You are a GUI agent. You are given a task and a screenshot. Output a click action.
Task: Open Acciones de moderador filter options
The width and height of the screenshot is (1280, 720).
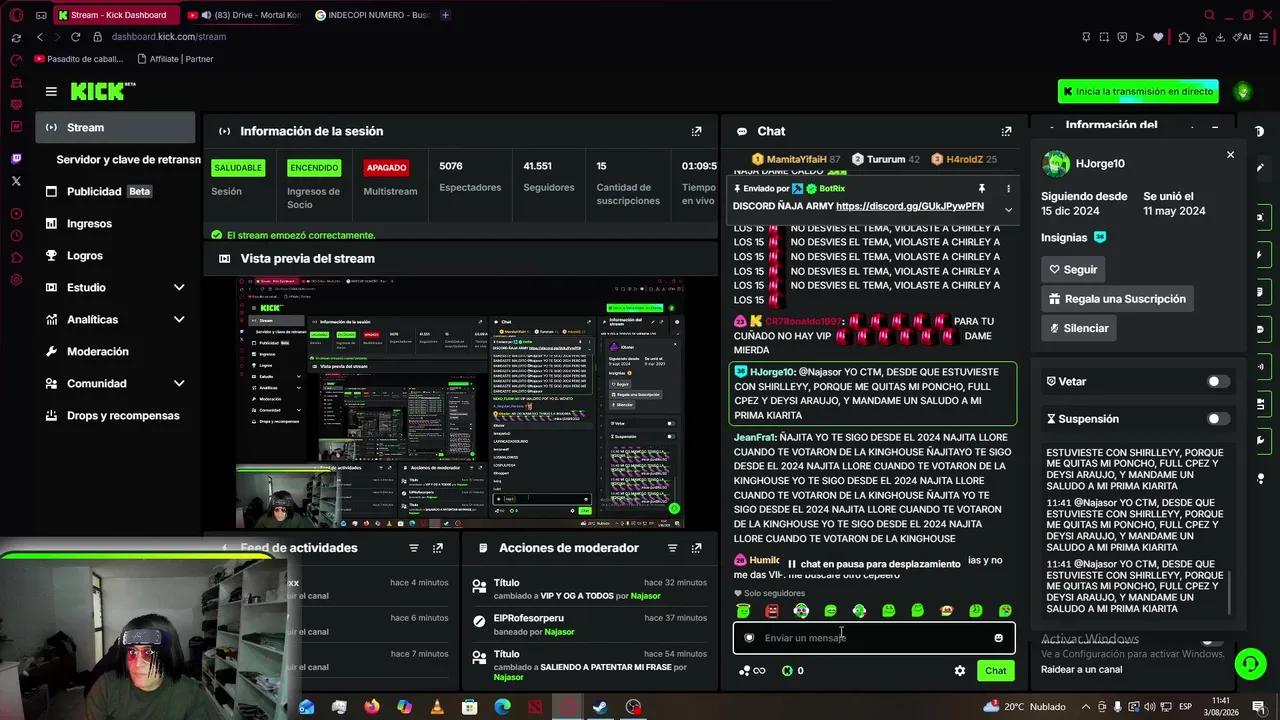coord(672,548)
